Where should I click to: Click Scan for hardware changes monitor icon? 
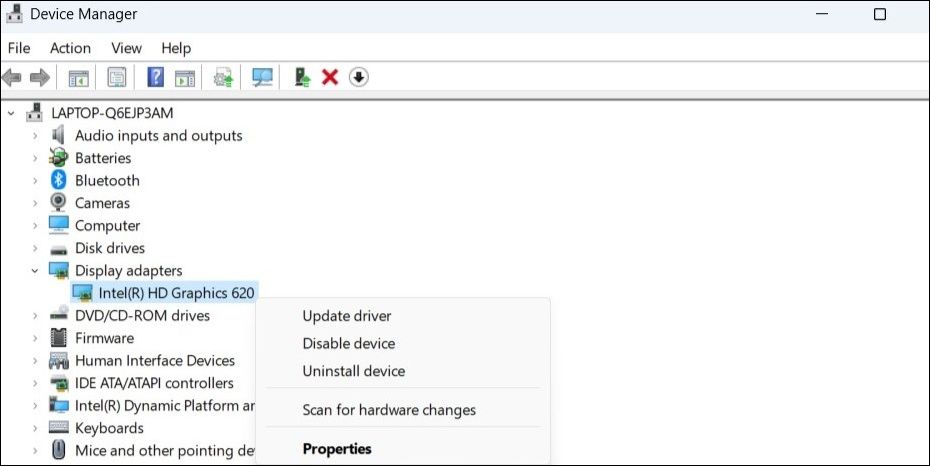click(262, 77)
